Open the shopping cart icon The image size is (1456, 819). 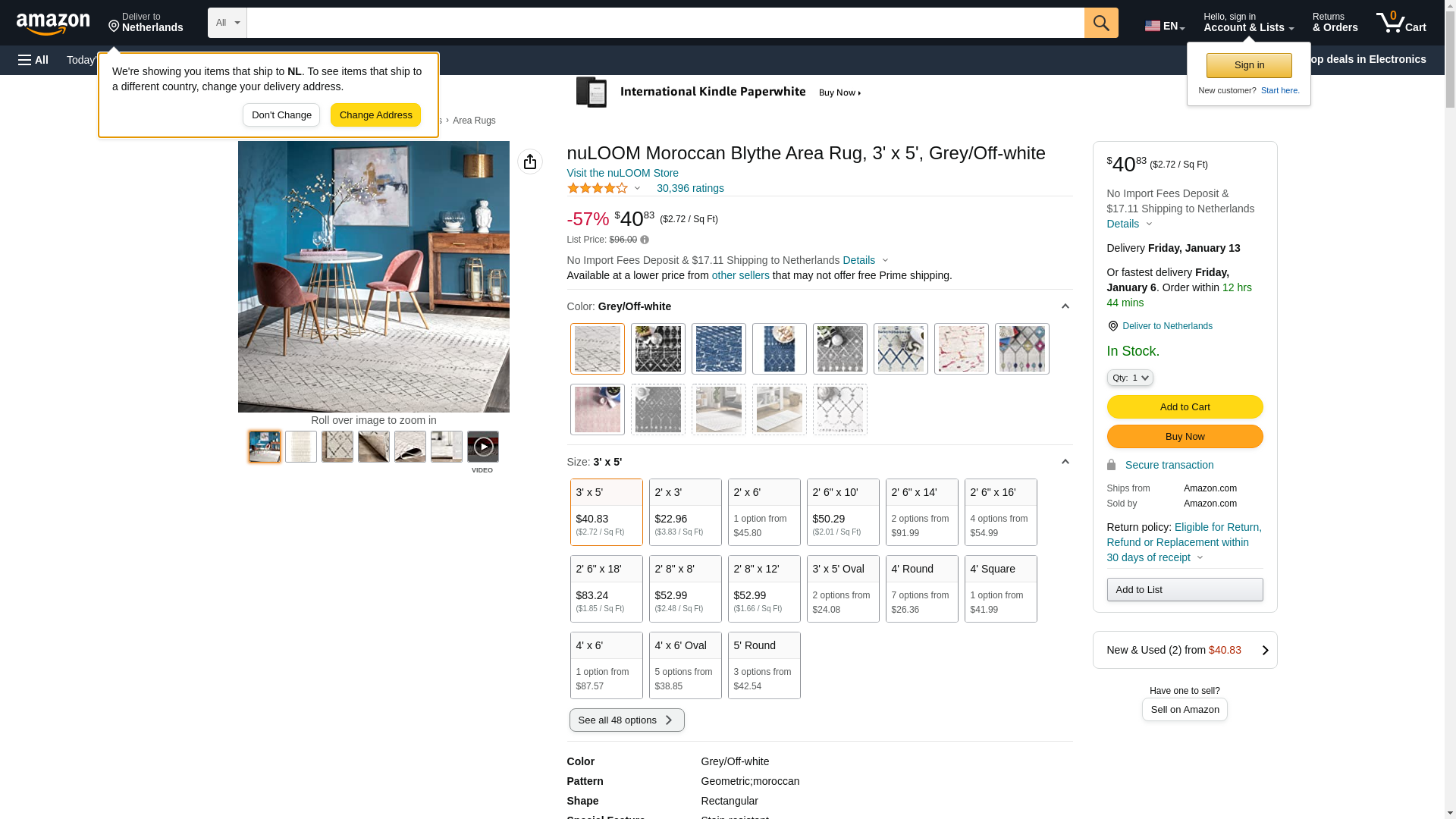tap(1400, 23)
